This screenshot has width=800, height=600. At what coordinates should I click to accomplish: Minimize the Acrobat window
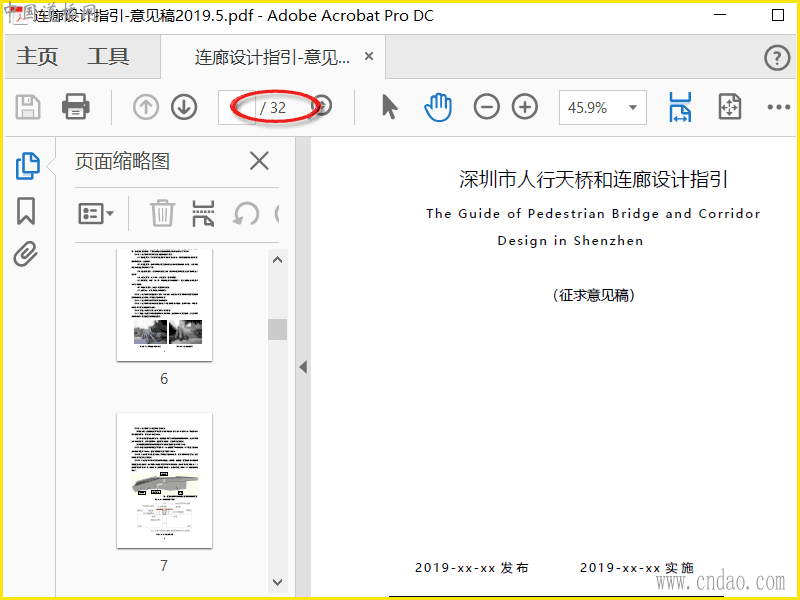click(720, 15)
